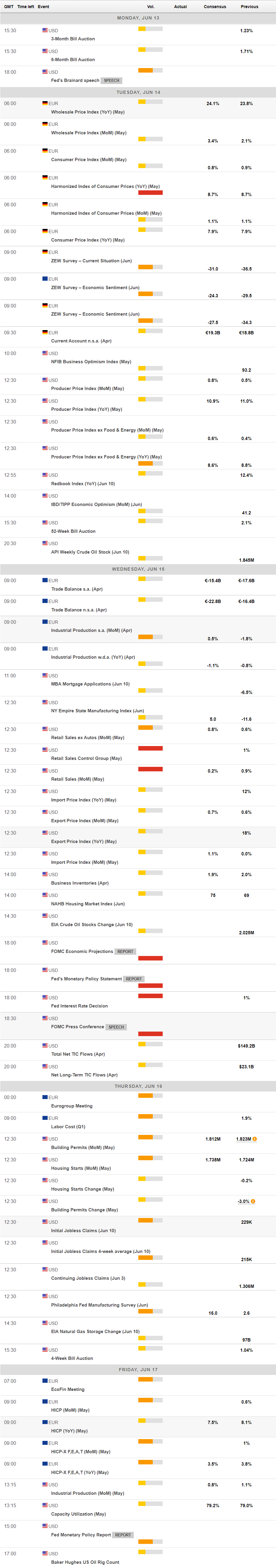This screenshot has width=276, height=1568.
Task: Click the Time left column header
Action: pyautogui.click(x=26, y=7)
